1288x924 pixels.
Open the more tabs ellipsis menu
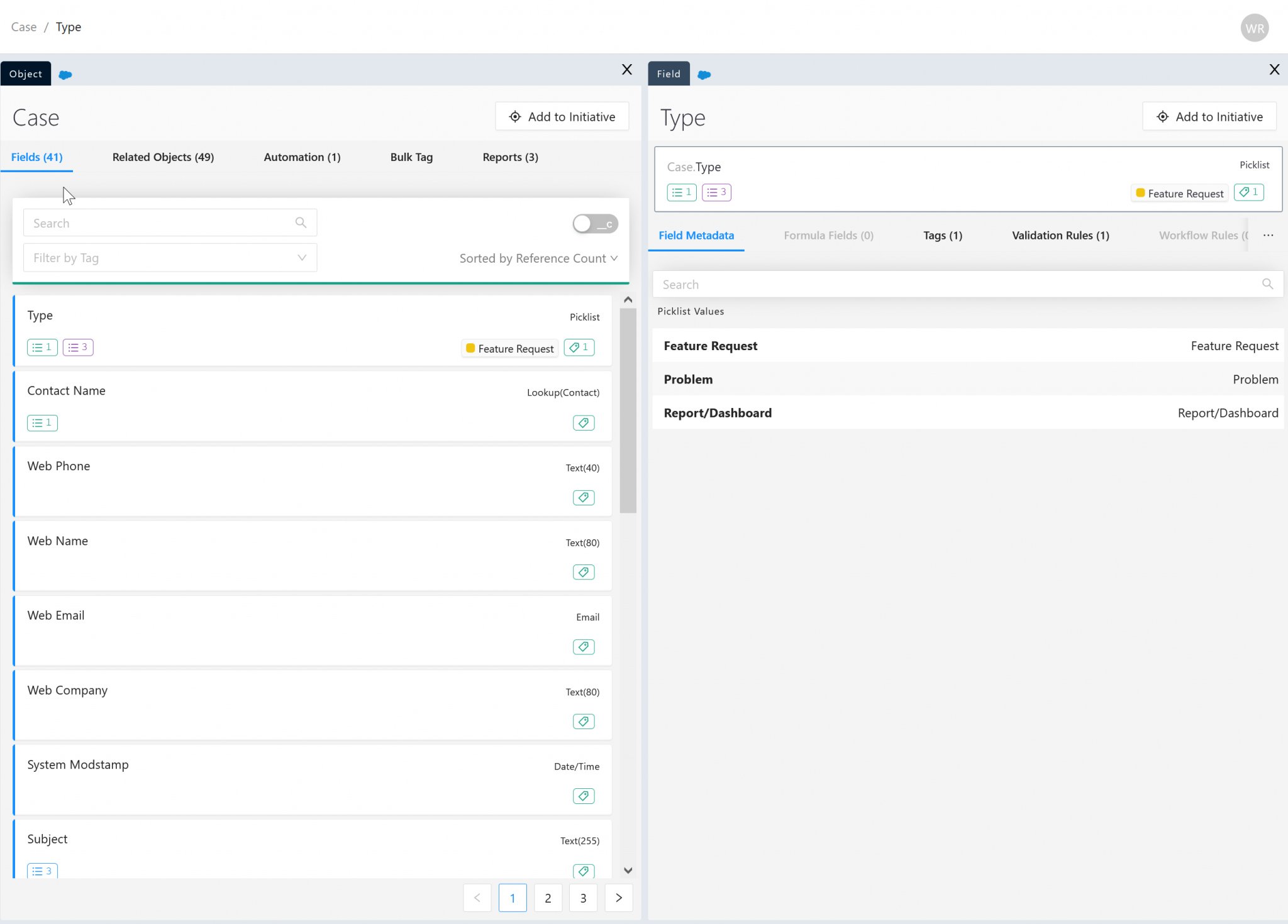(1268, 235)
